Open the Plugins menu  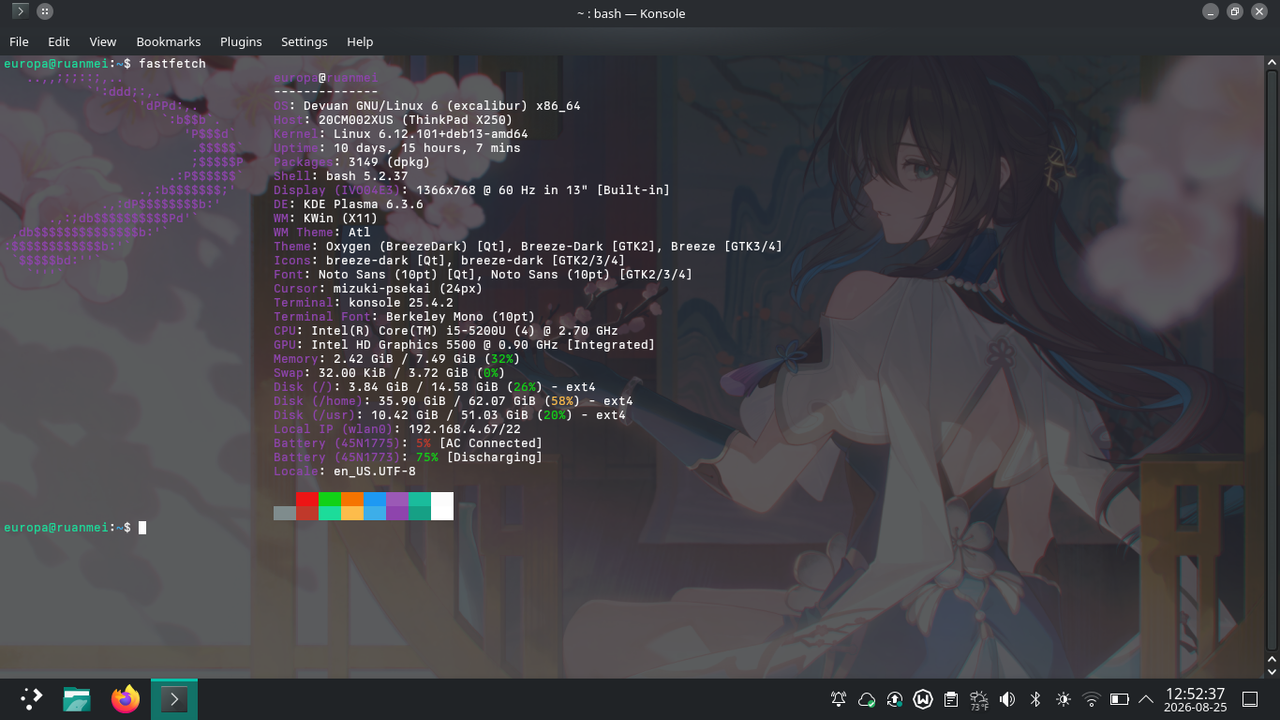(241, 42)
